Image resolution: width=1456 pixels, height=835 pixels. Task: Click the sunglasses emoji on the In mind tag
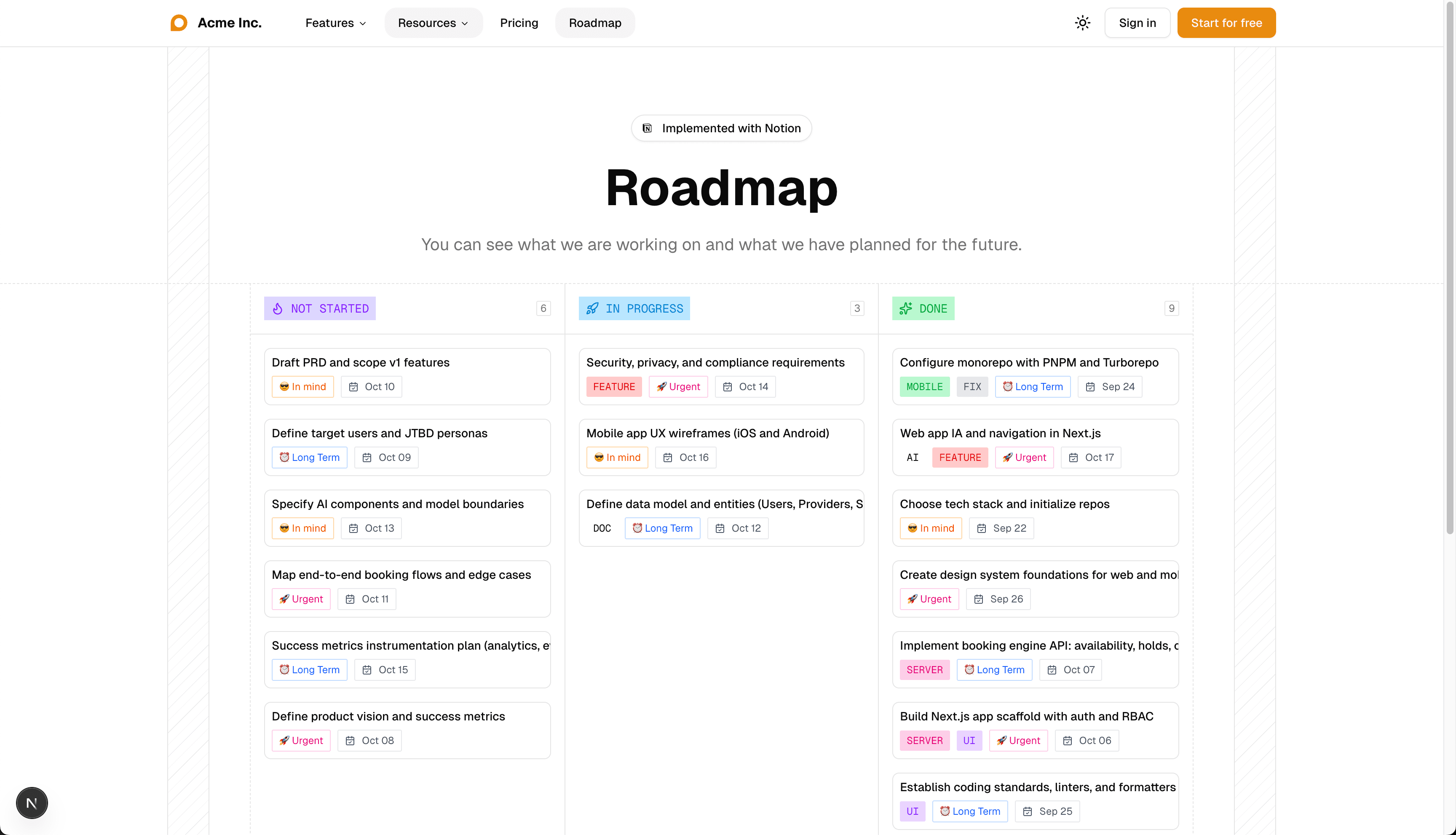tap(285, 386)
